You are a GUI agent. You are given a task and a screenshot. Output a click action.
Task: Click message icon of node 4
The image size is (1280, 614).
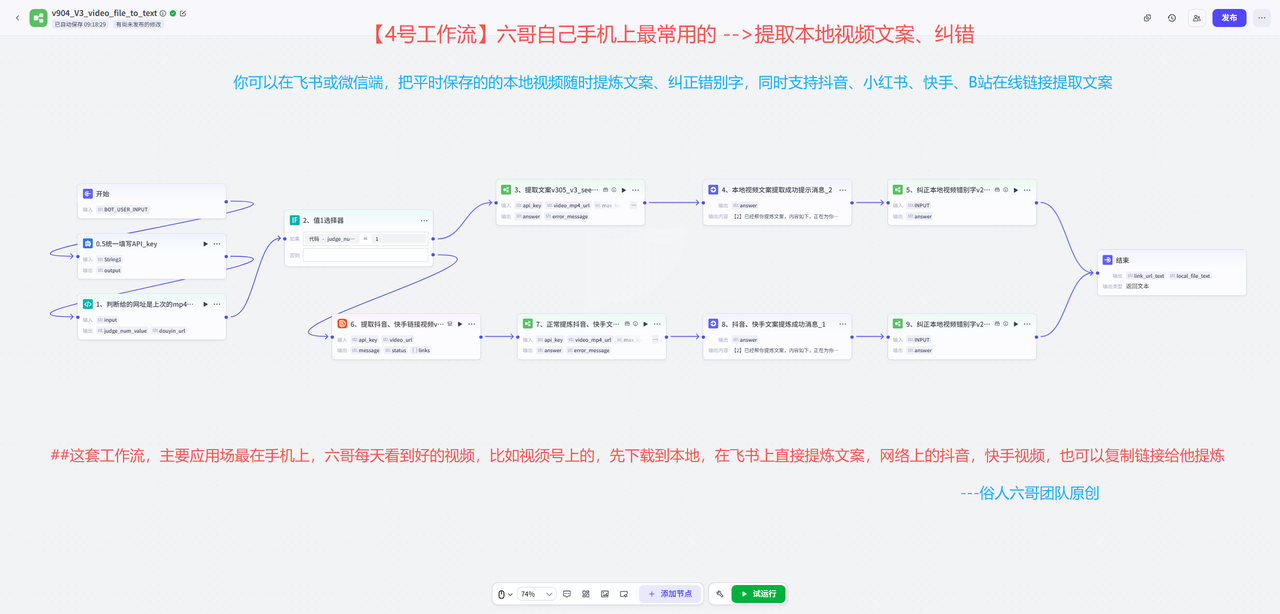713,189
